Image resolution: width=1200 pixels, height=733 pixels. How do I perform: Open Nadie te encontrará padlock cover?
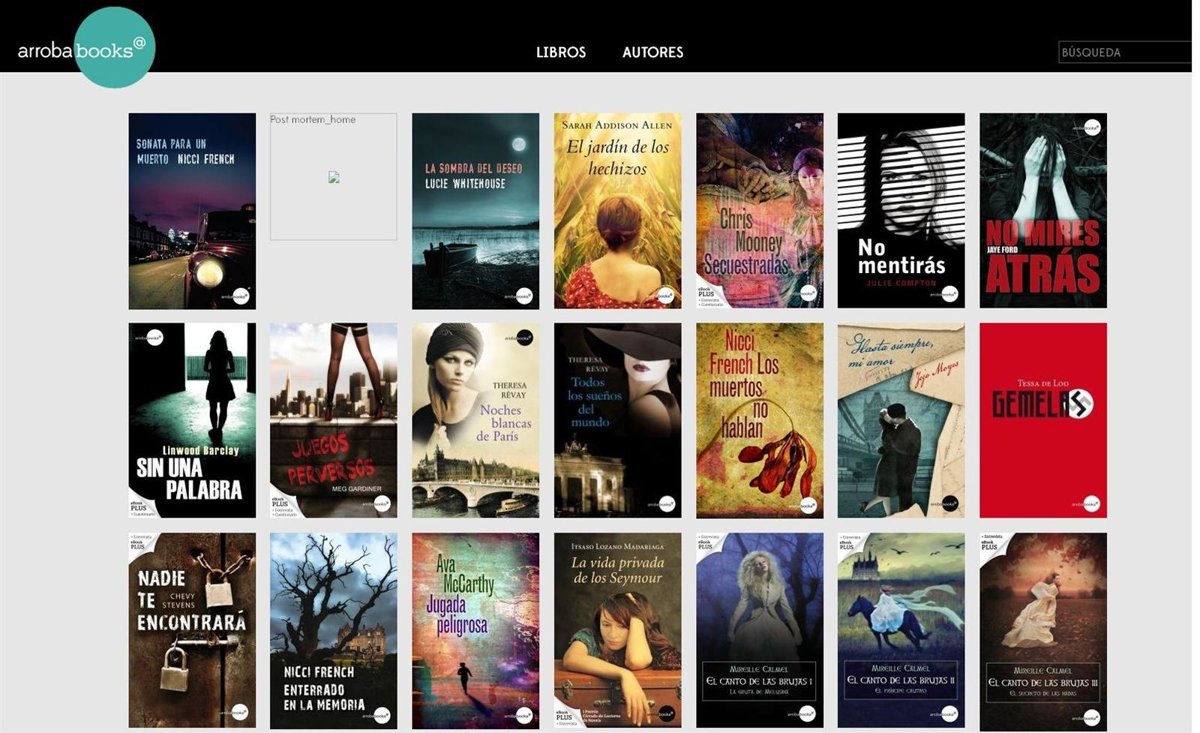[192, 630]
